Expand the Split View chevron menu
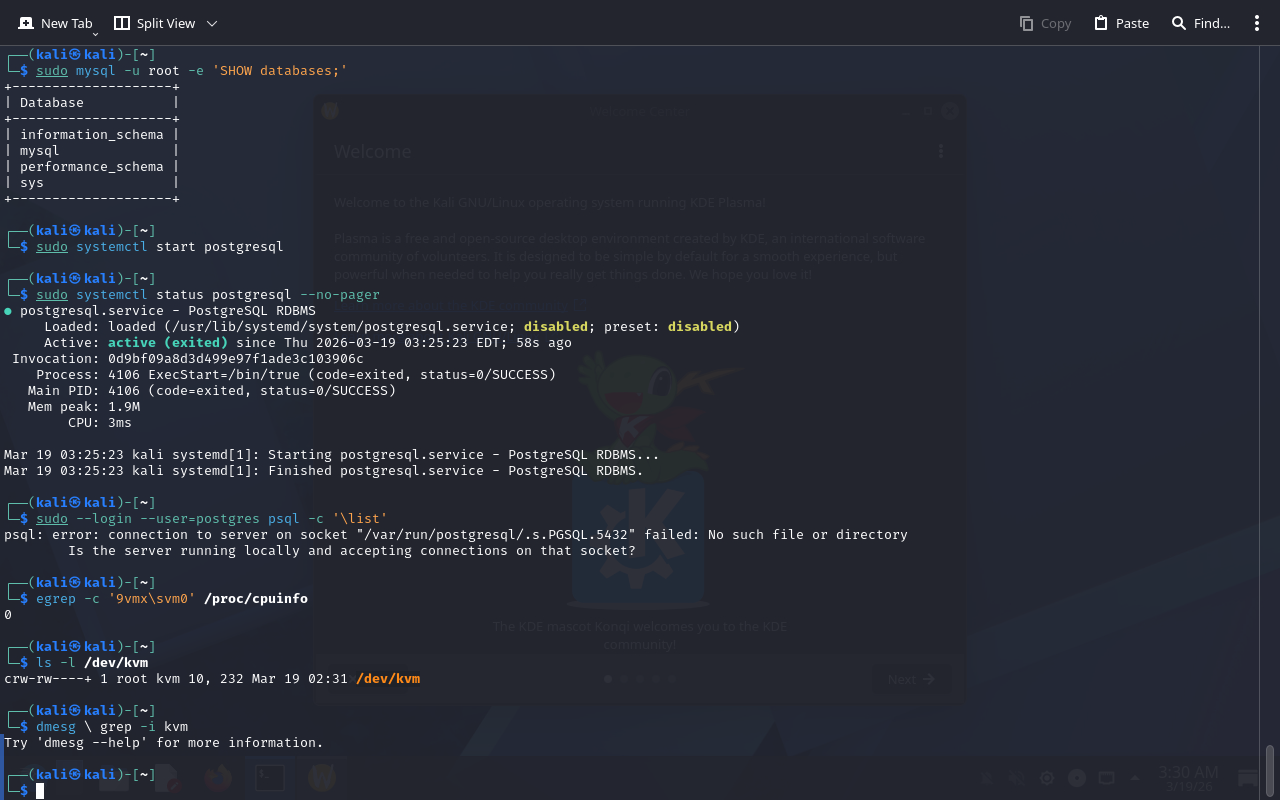The height and width of the screenshot is (800, 1280). tap(211, 23)
